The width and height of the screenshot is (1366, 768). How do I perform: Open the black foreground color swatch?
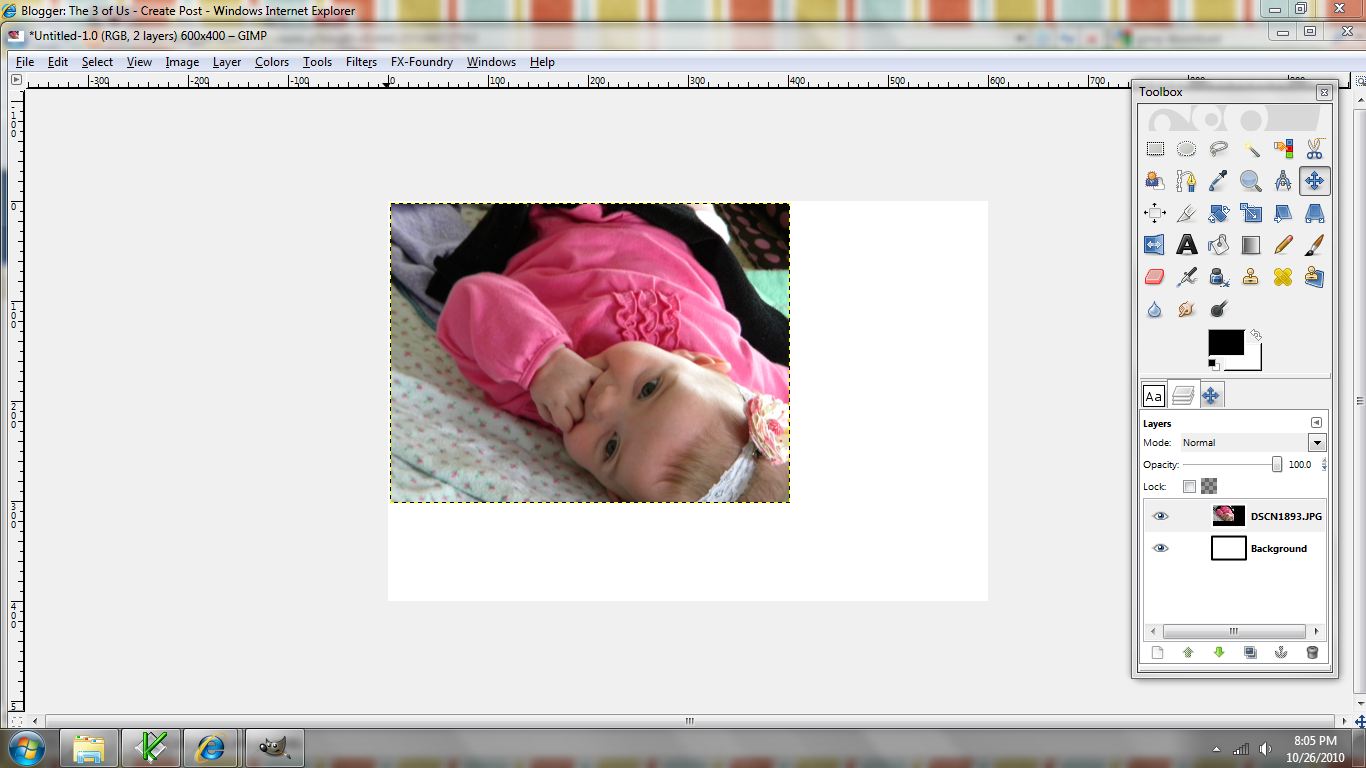click(x=1225, y=342)
